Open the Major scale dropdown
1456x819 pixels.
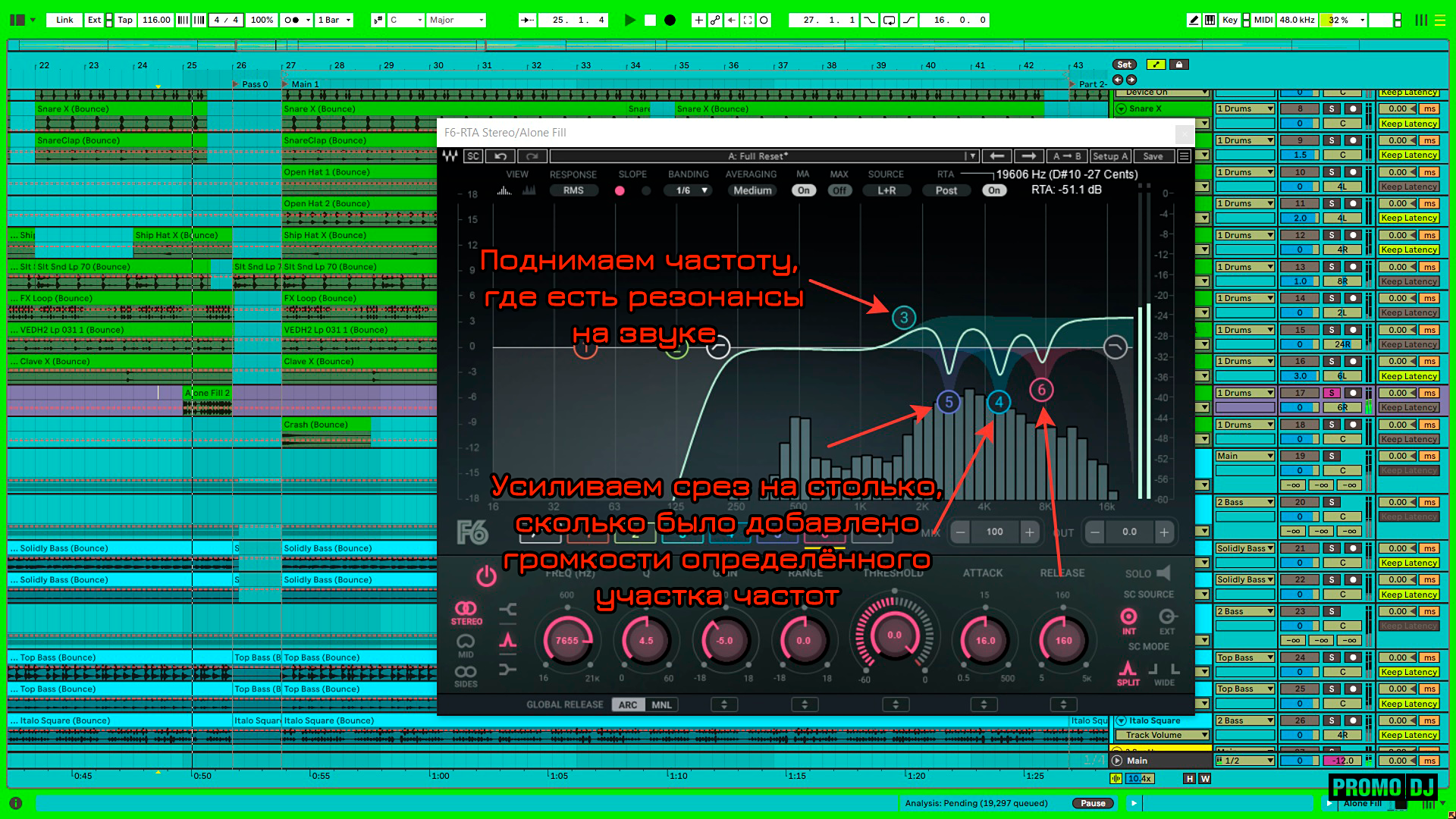(x=455, y=20)
